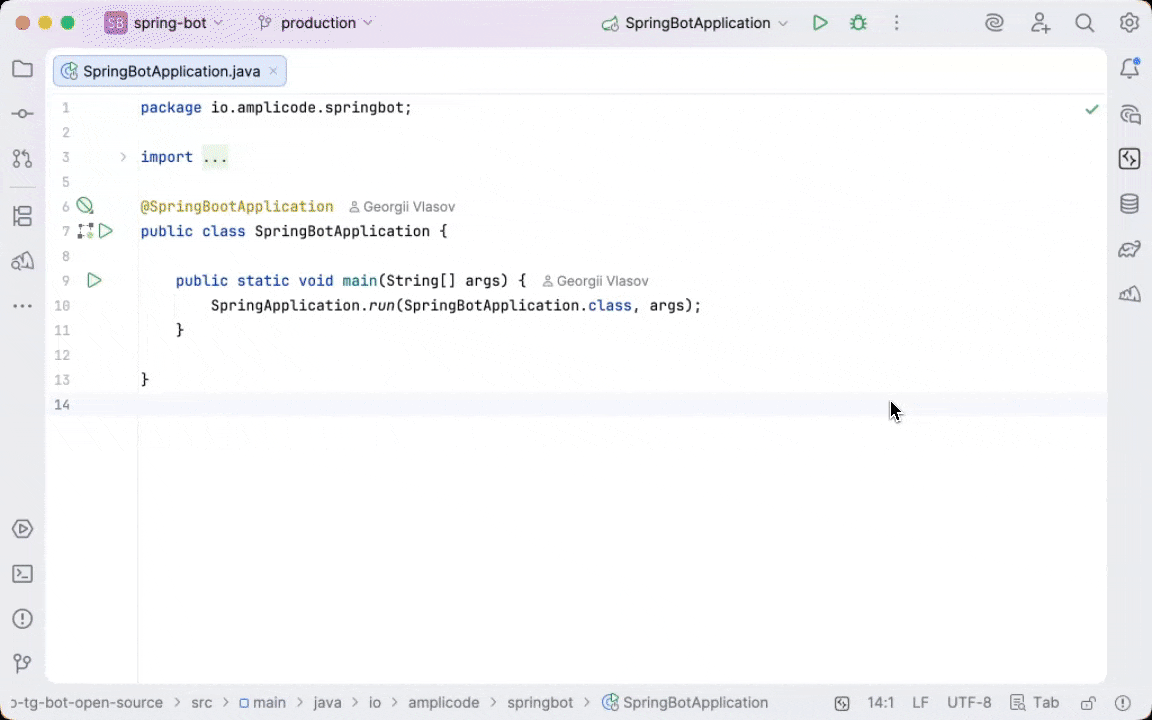Image resolution: width=1152 pixels, height=720 pixels.
Task: Open the Database tool window
Action: [x=1129, y=204]
